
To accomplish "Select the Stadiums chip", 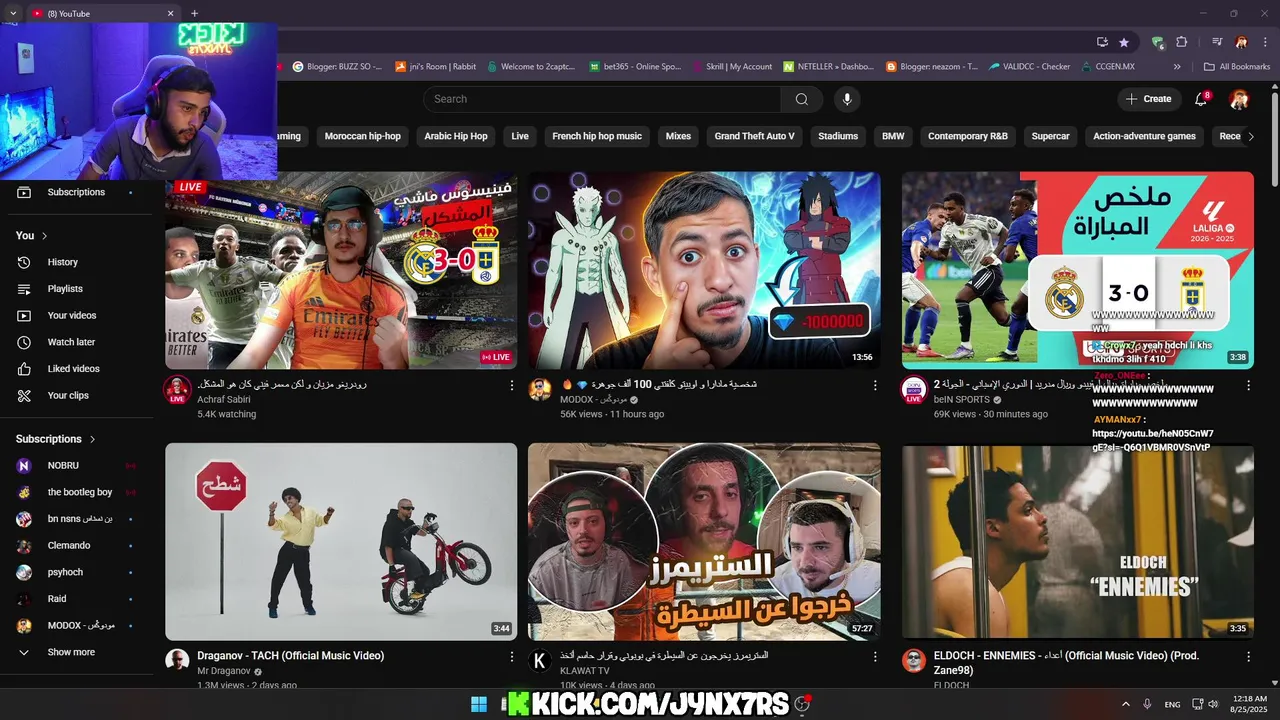I will pyautogui.click(x=838, y=136).
